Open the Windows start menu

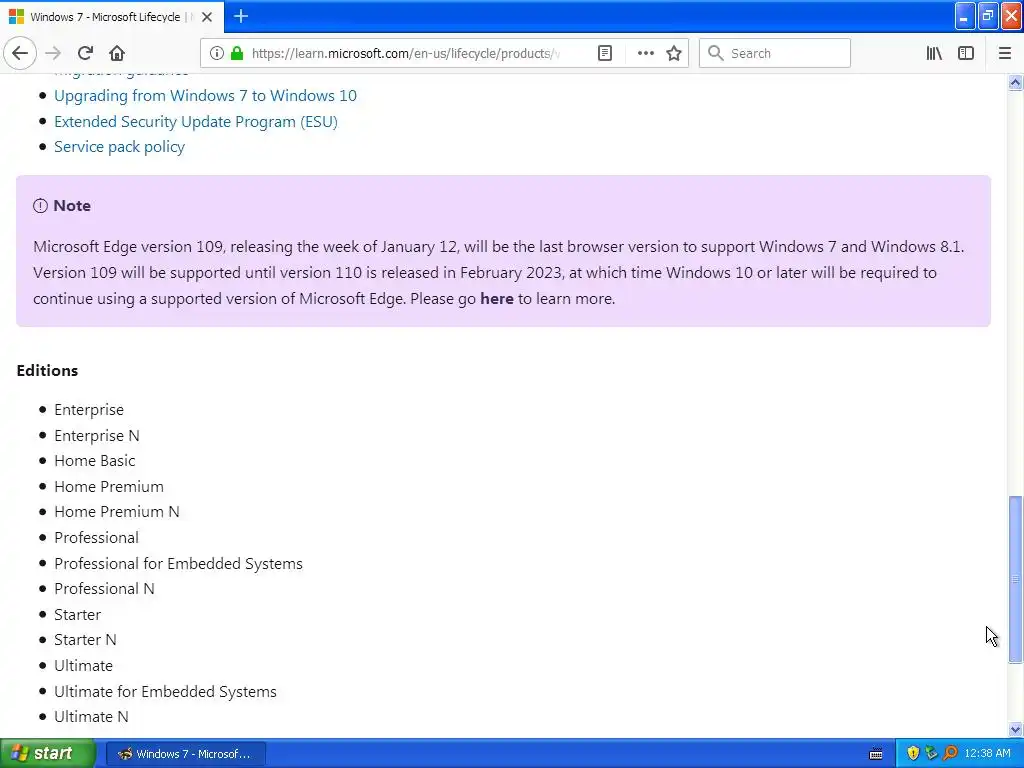[x=47, y=753]
